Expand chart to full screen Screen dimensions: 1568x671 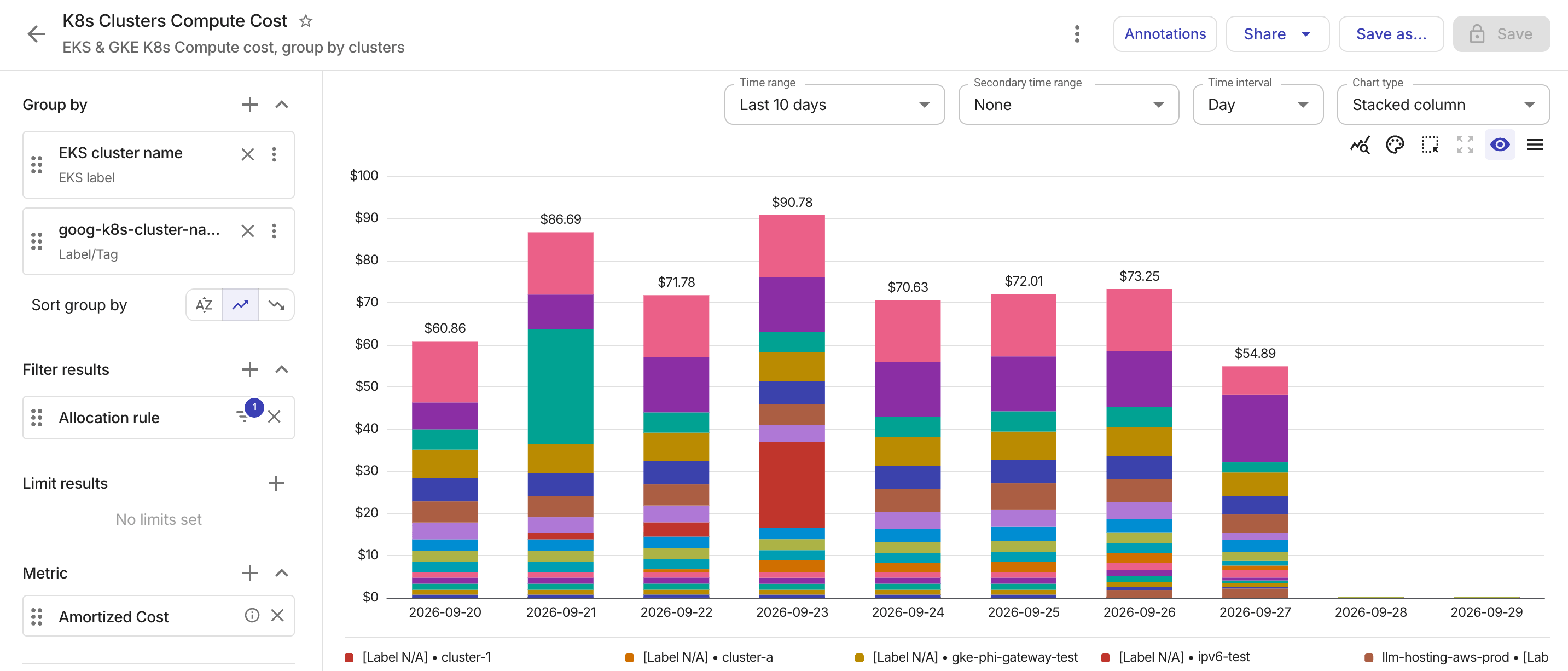coord(1465,145)
